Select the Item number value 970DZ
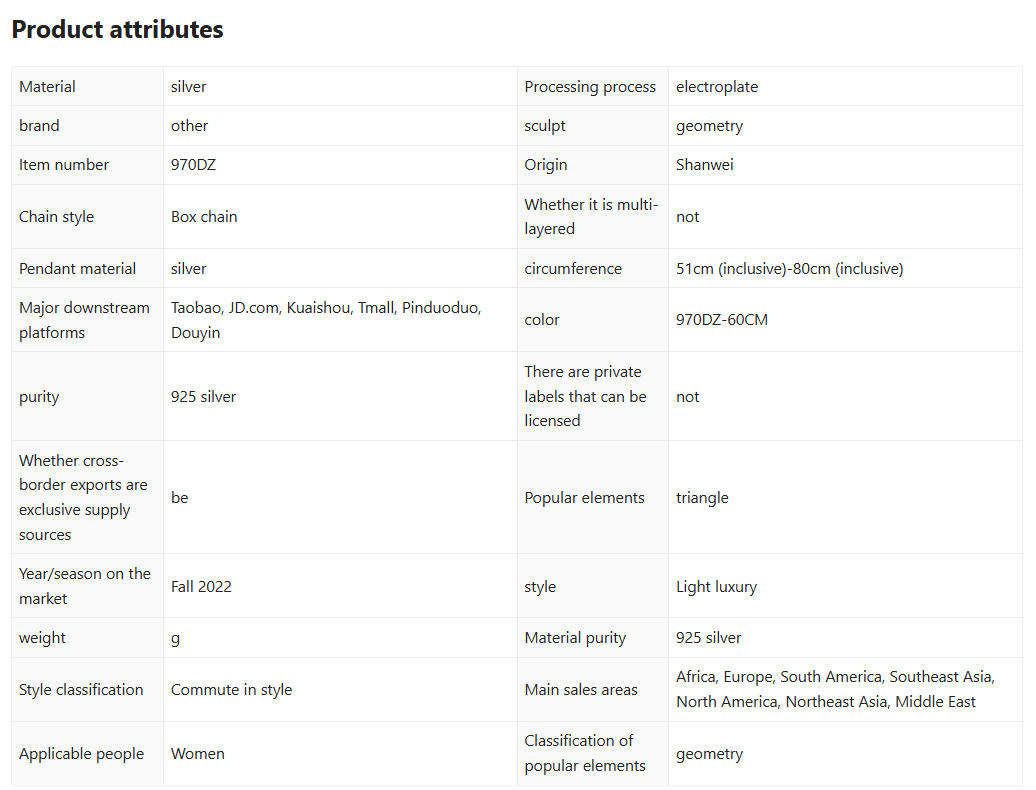 tap(193, 165)
